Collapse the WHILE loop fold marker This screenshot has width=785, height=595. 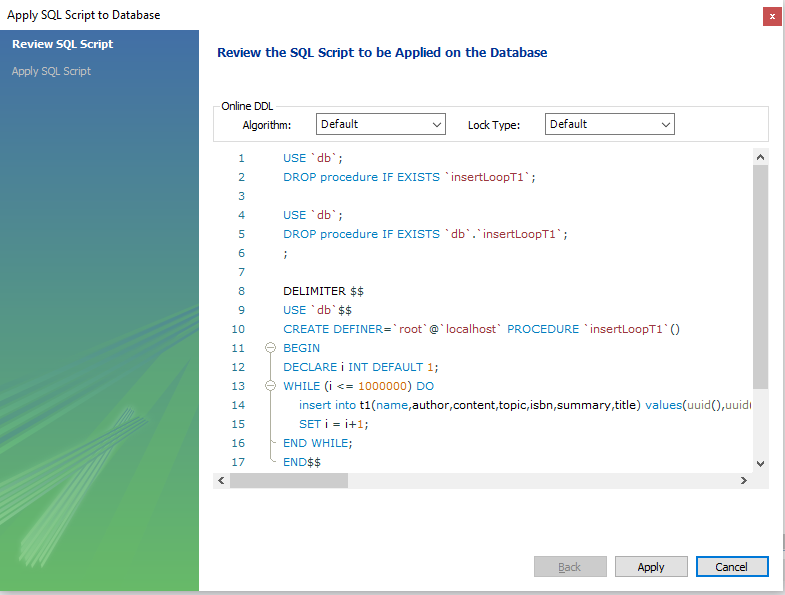tap(271, 386)
